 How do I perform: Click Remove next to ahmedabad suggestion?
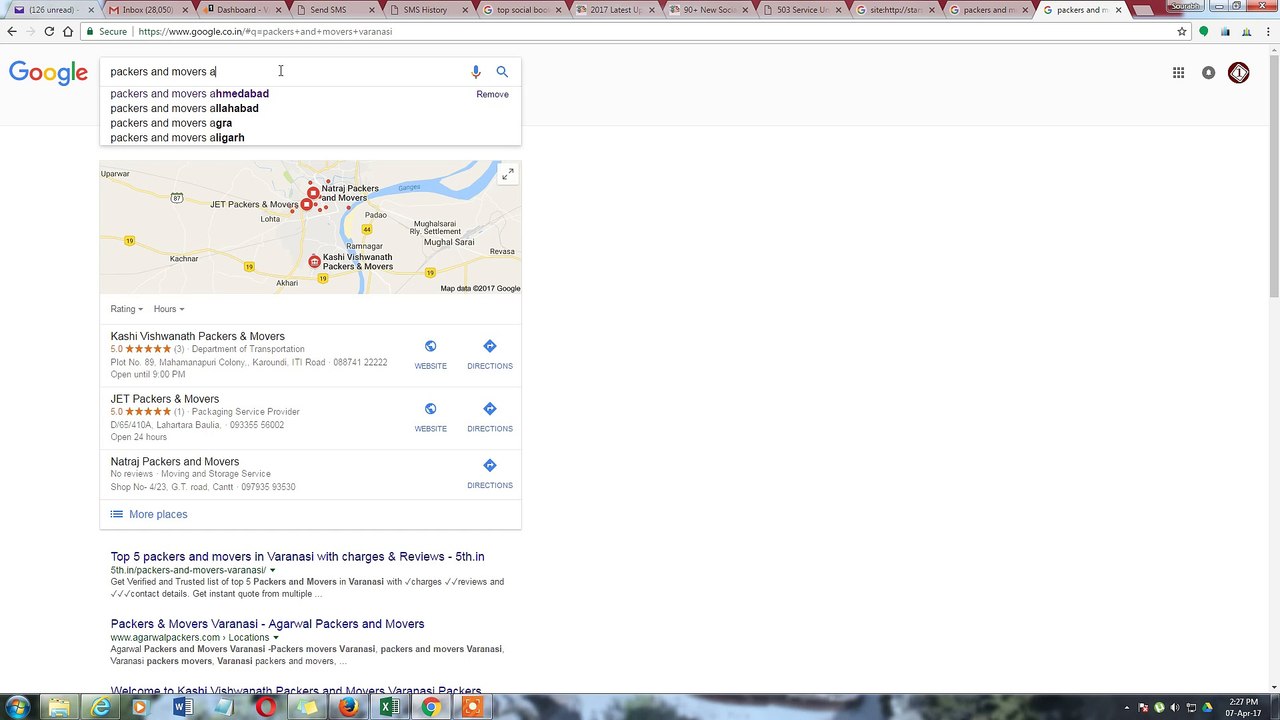tap(492, 94)
